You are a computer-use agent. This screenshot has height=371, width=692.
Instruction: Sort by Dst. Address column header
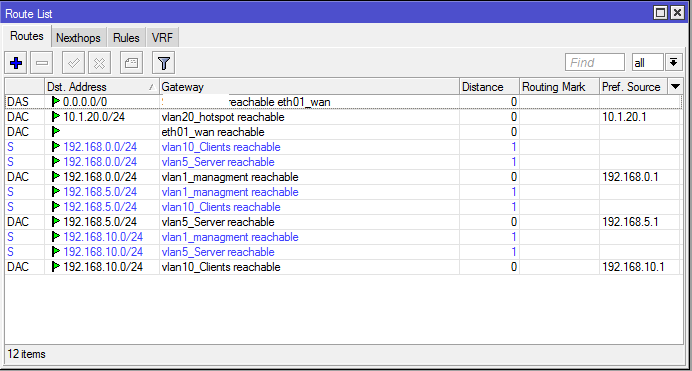point(102,87)
